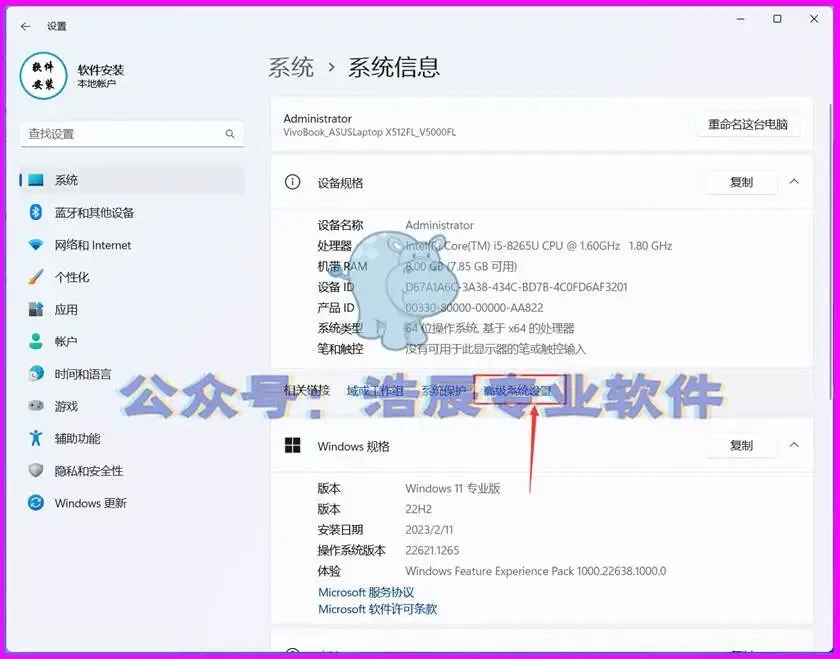The height and width of the screenshot is (659, 840).
Task: Click the 游戏 controller icon
Action: pos(36,406)
